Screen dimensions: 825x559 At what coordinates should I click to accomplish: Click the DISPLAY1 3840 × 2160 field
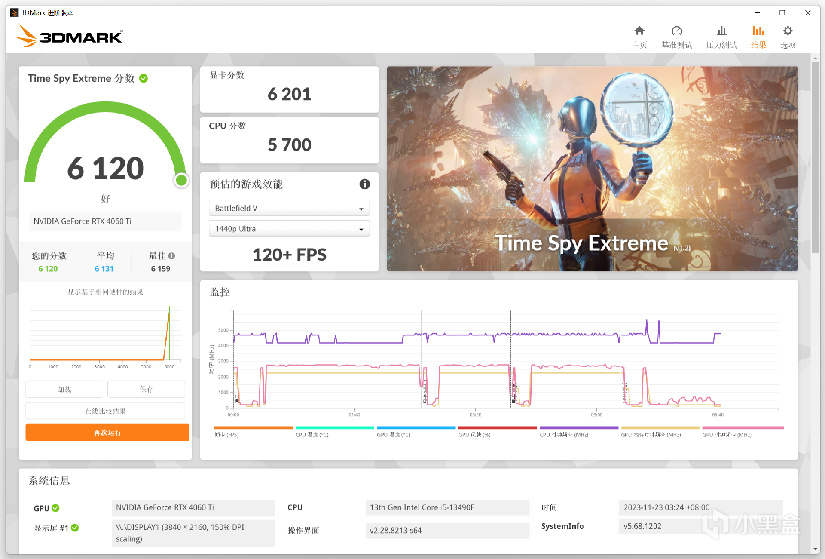(193, 533)
